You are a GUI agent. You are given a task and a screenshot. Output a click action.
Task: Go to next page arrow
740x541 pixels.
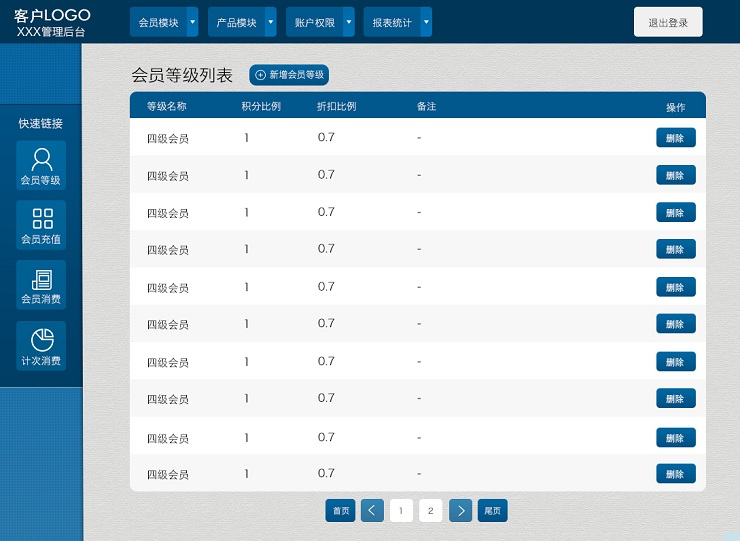click(x=460, y=511)
